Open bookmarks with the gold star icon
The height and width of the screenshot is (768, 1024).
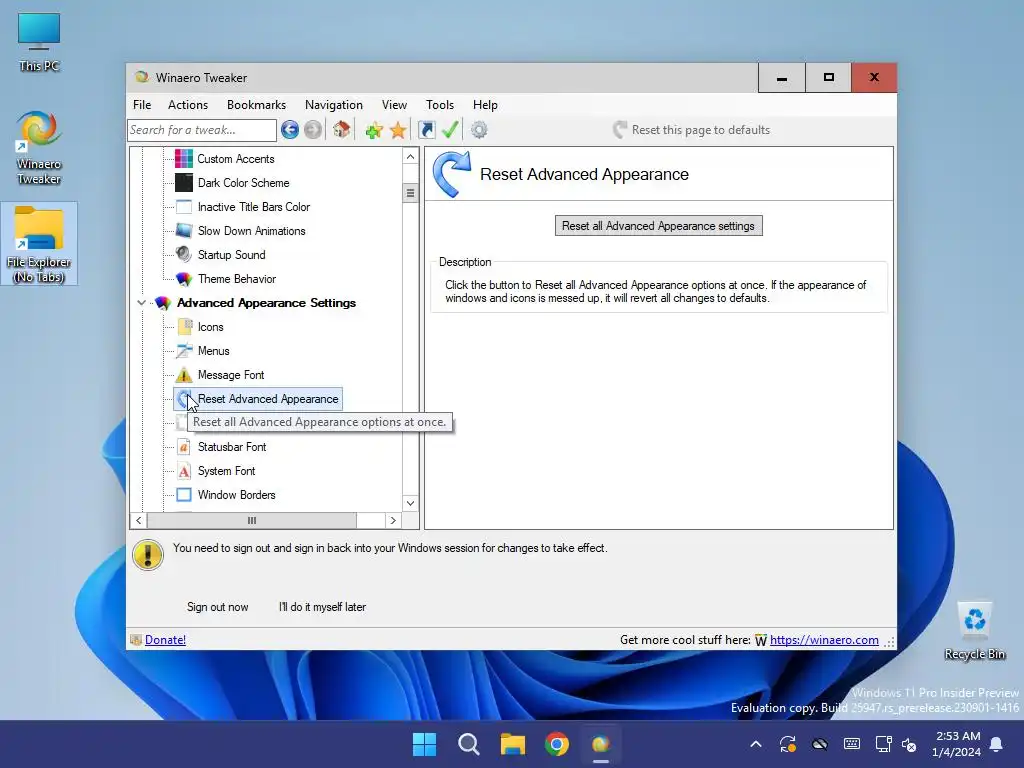click(x=398, y=130)
